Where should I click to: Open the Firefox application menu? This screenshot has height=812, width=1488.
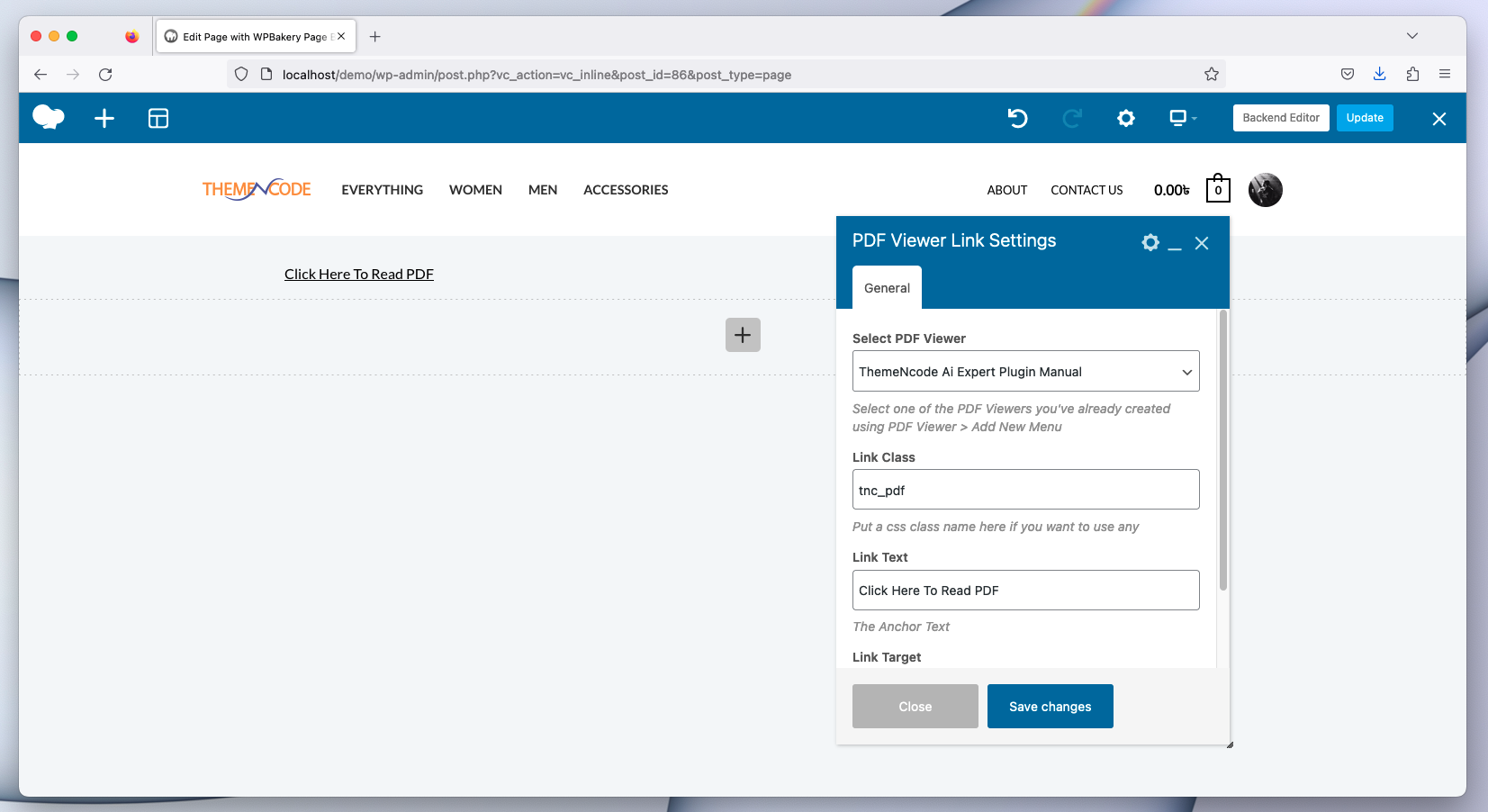click(1445, 75)
